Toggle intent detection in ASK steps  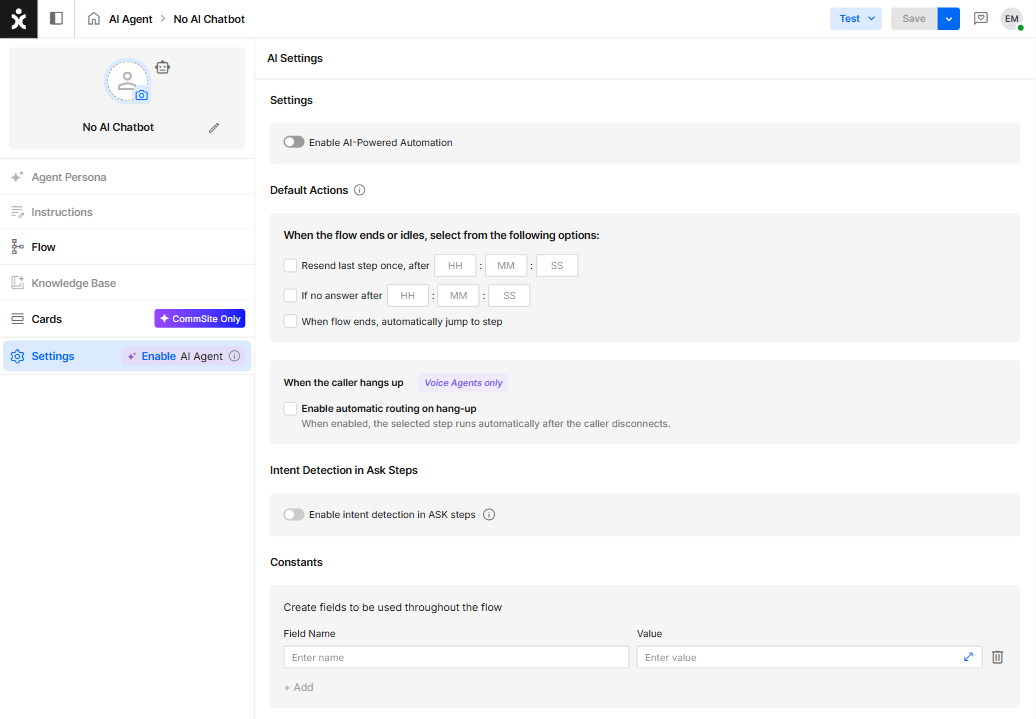tap(294, 515)
